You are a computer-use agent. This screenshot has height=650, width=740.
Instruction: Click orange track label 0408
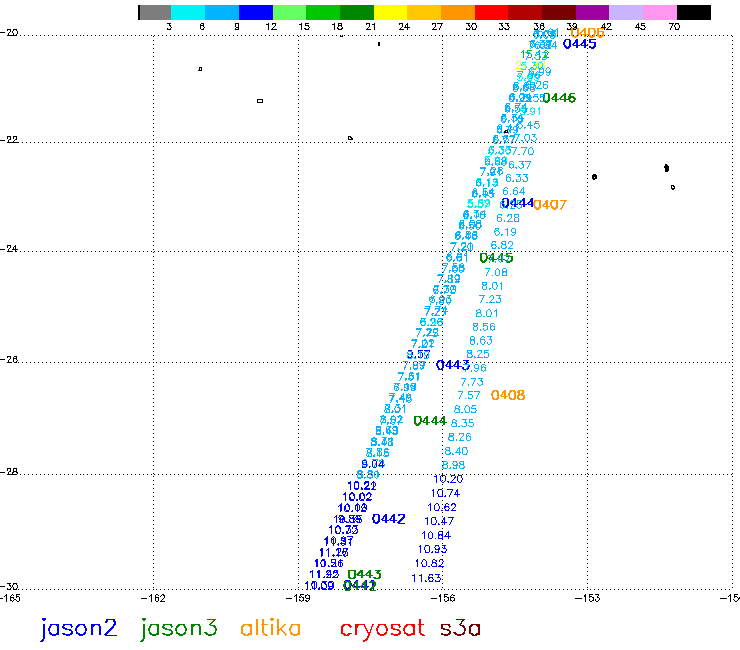click(508, 395)
